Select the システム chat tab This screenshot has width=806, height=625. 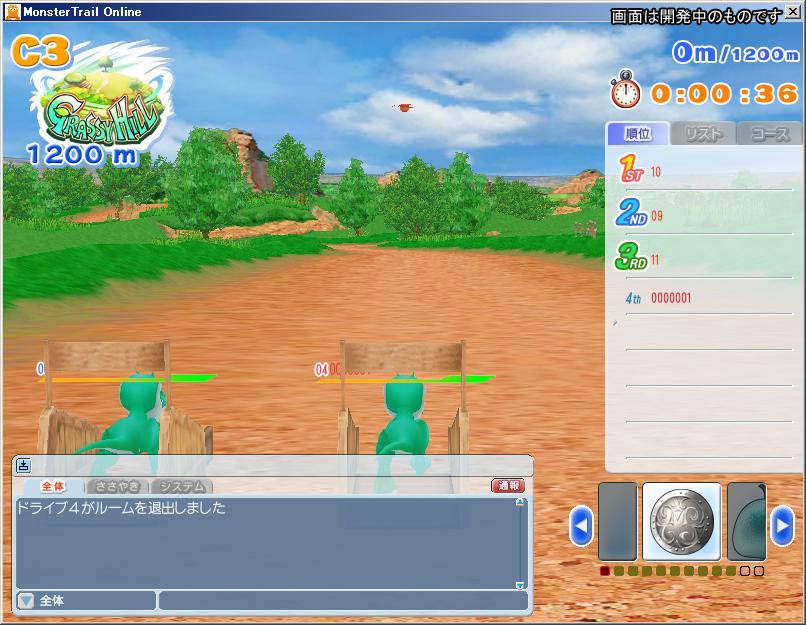[x=182, y=486]
